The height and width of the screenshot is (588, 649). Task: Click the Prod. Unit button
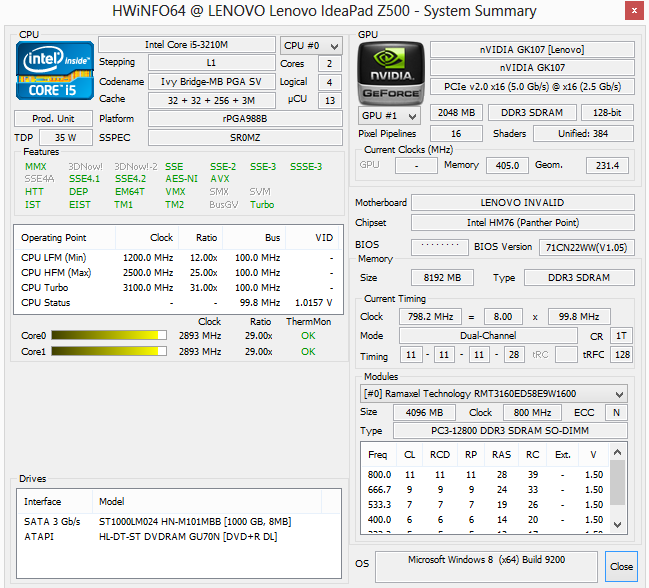coord(54,119)
